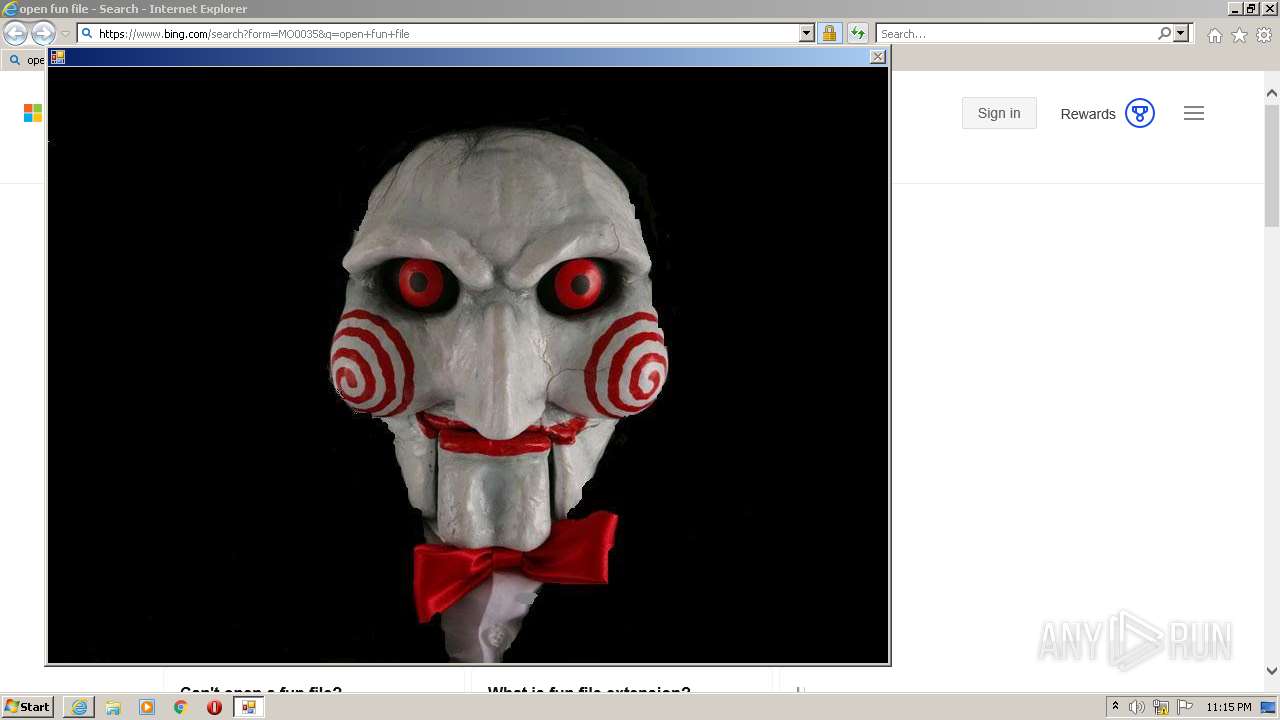Click the Microsoft logo on the Bing page
This screenshot has height=720, width=1280.
tap(33, 113)
